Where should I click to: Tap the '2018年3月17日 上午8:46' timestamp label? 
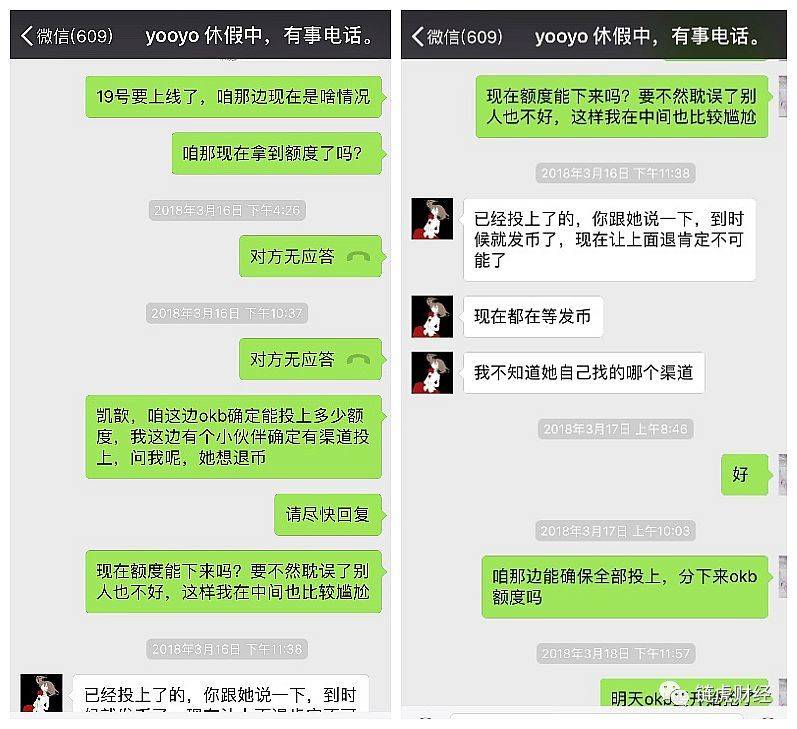click(x=616, y=429)
